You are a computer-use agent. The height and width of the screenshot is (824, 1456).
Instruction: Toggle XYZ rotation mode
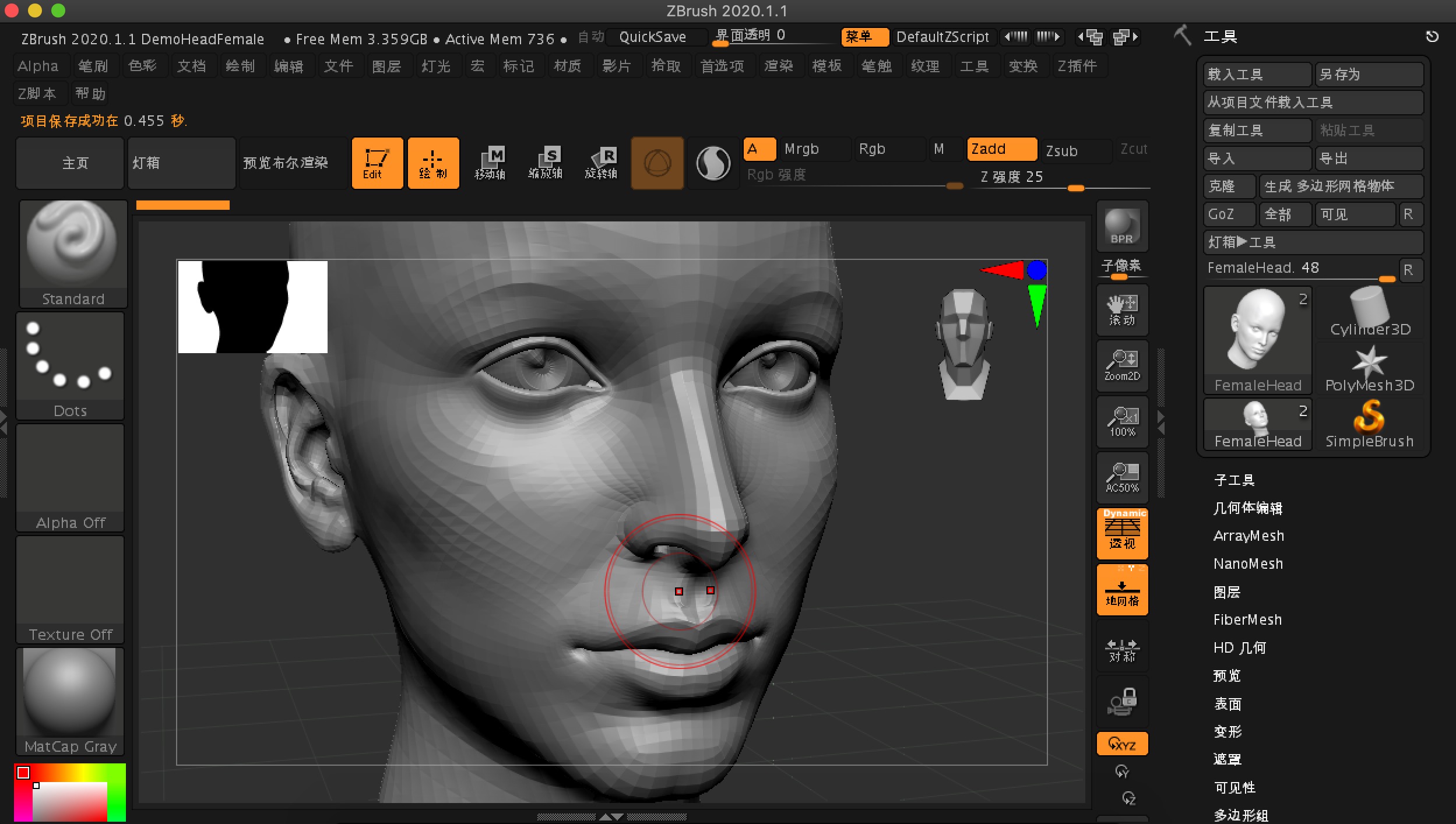pyautogui.click(x=1122, y=744)
